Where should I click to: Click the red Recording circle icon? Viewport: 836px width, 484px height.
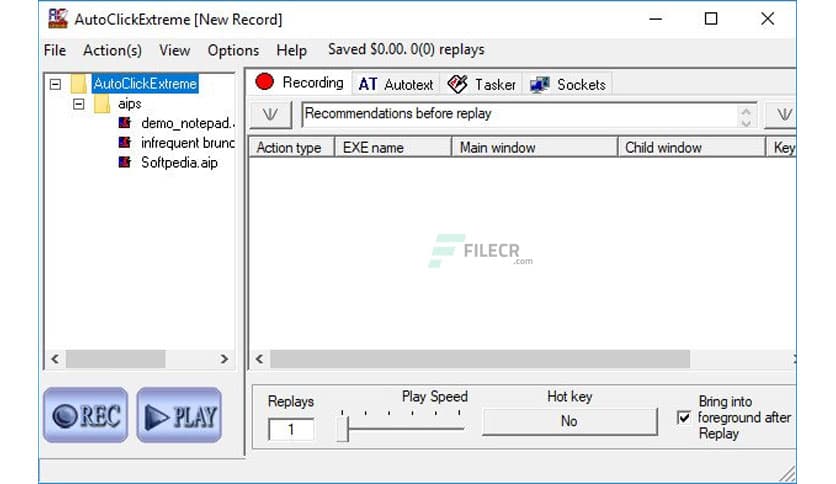point(264,82)
